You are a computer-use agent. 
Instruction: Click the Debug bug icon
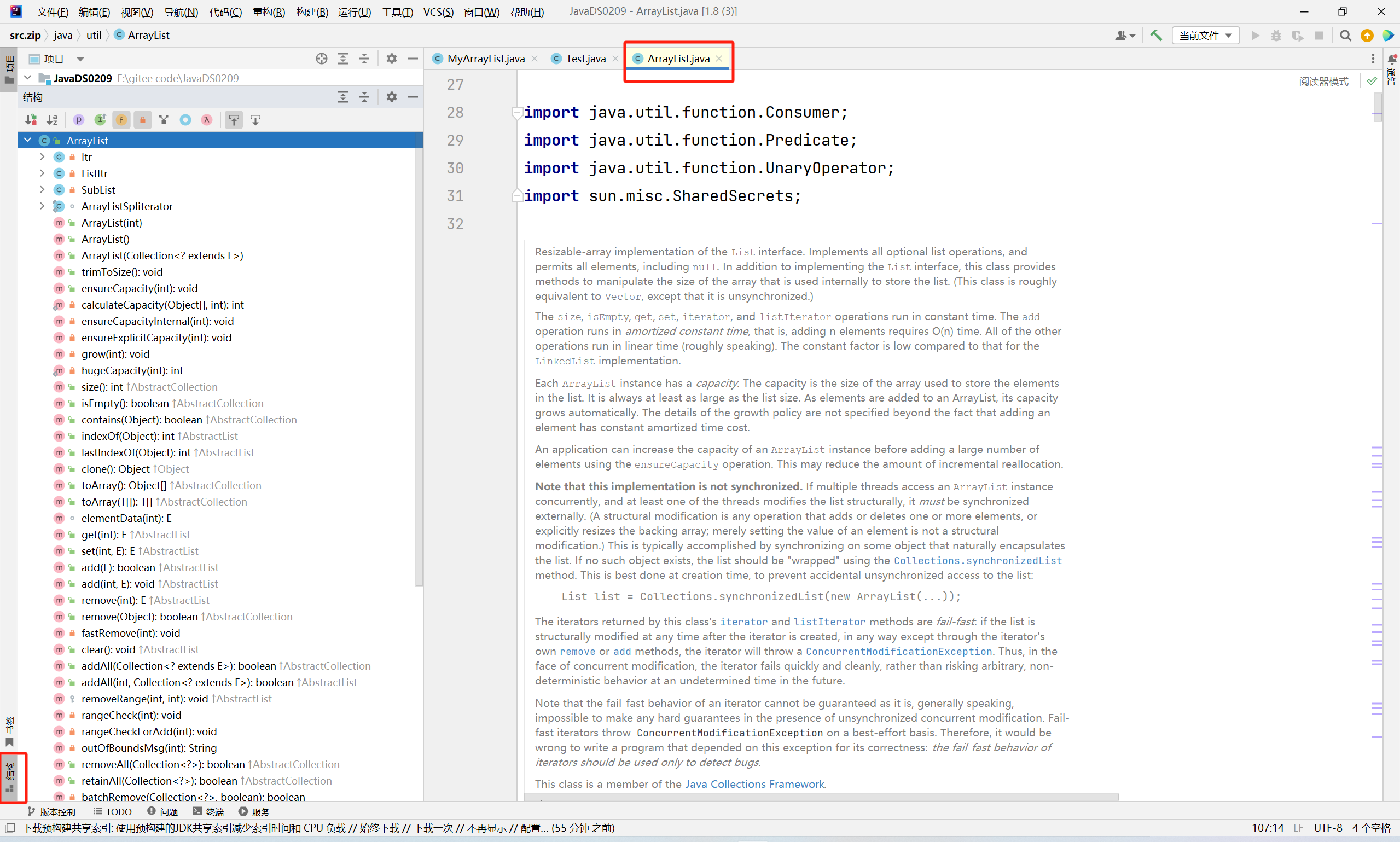(x=1276, y=35)
